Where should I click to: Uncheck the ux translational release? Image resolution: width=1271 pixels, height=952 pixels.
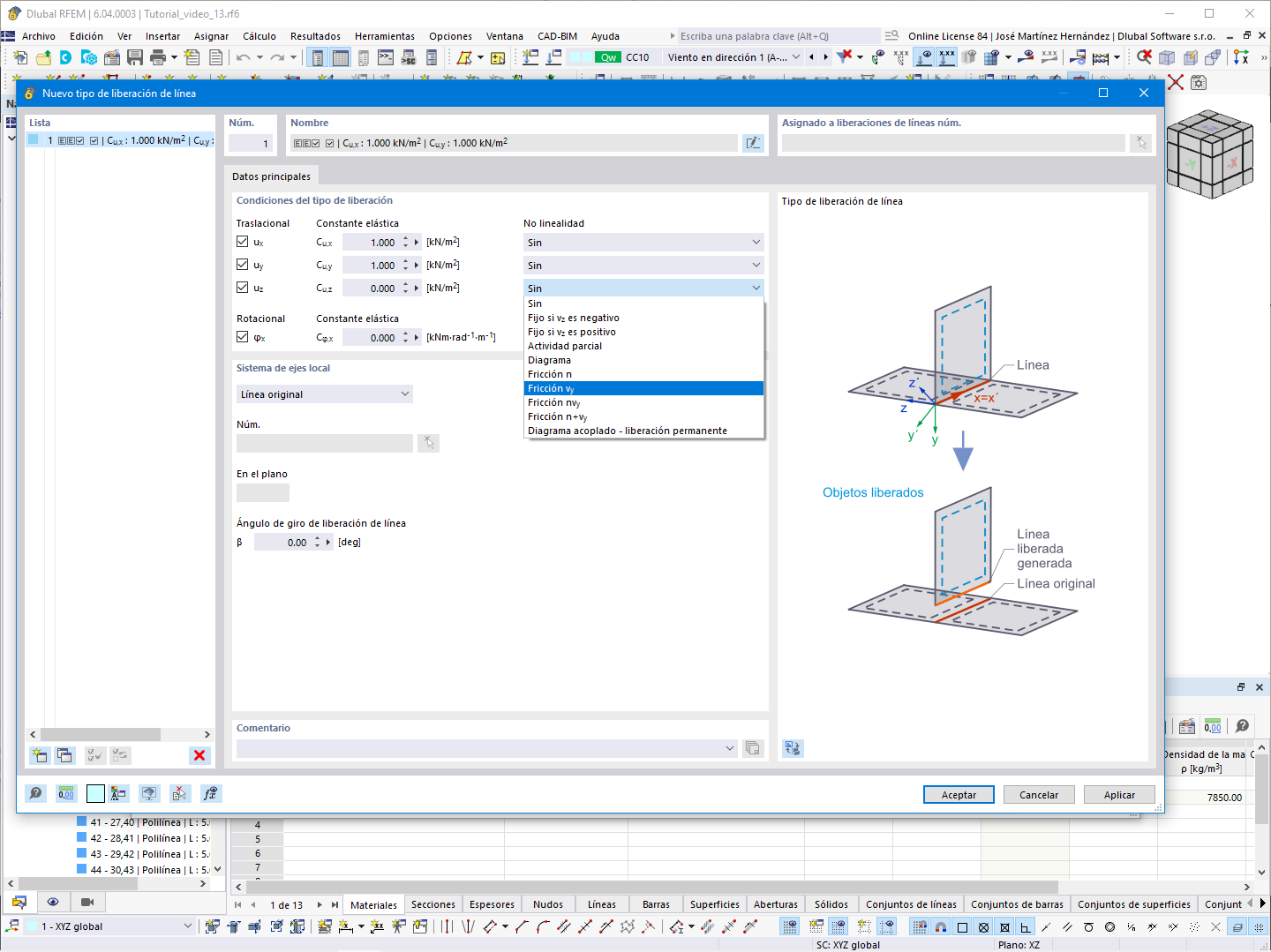tap(243, 242)
